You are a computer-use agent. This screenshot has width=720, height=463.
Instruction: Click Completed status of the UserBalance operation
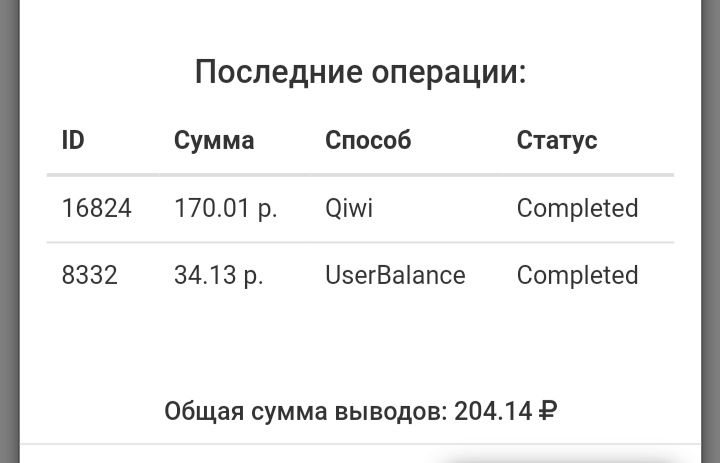[577, 275]
